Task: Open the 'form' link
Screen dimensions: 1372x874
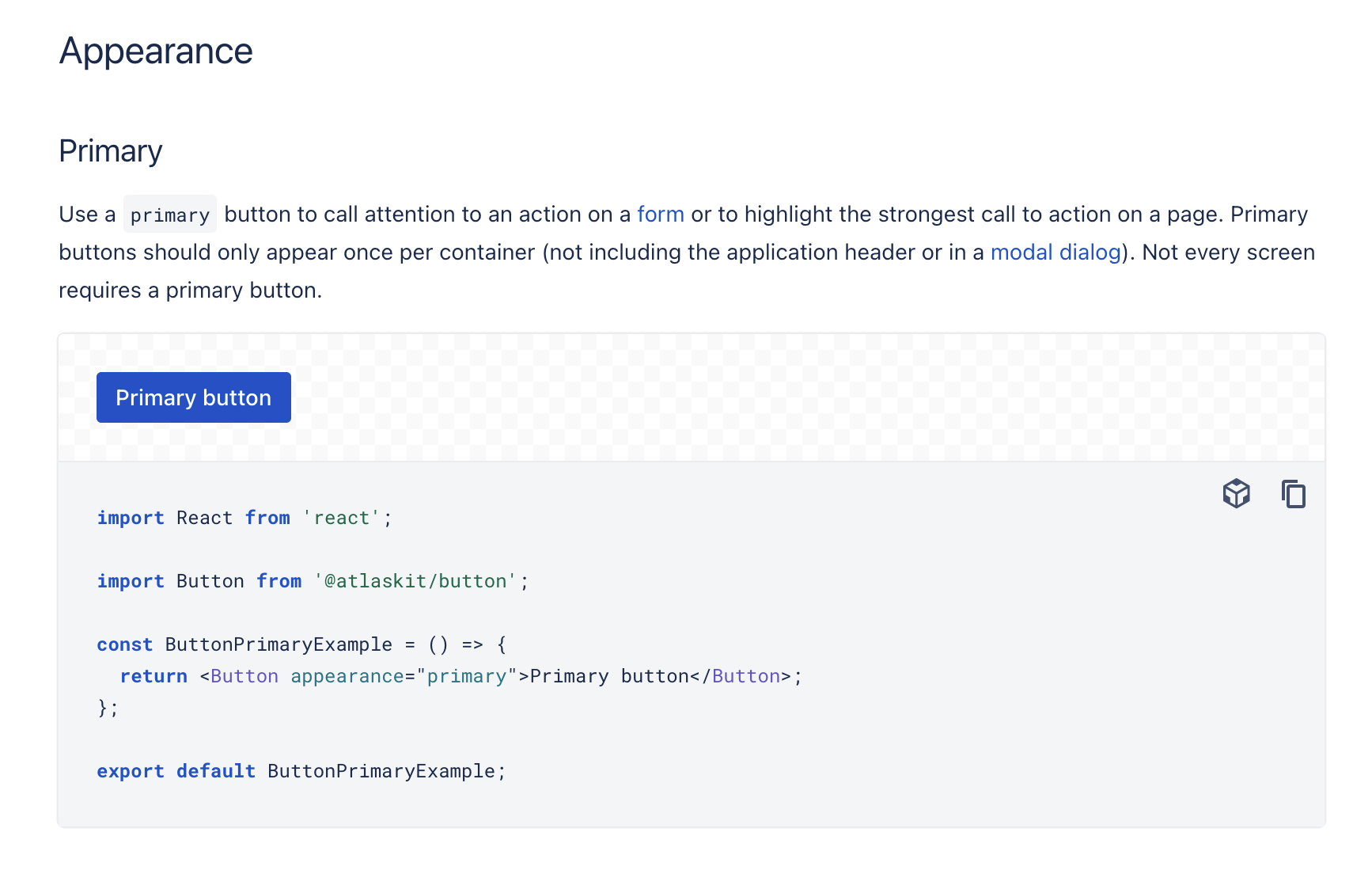Action: 661,215
